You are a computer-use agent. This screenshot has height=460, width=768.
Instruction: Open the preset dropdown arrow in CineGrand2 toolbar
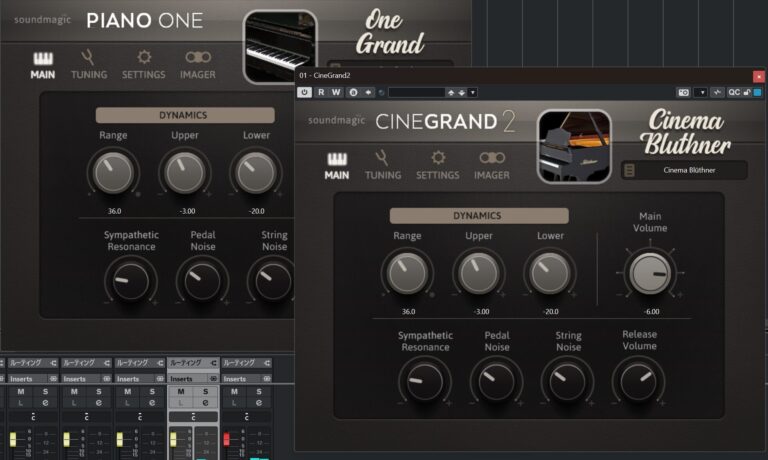click(473, 92)
